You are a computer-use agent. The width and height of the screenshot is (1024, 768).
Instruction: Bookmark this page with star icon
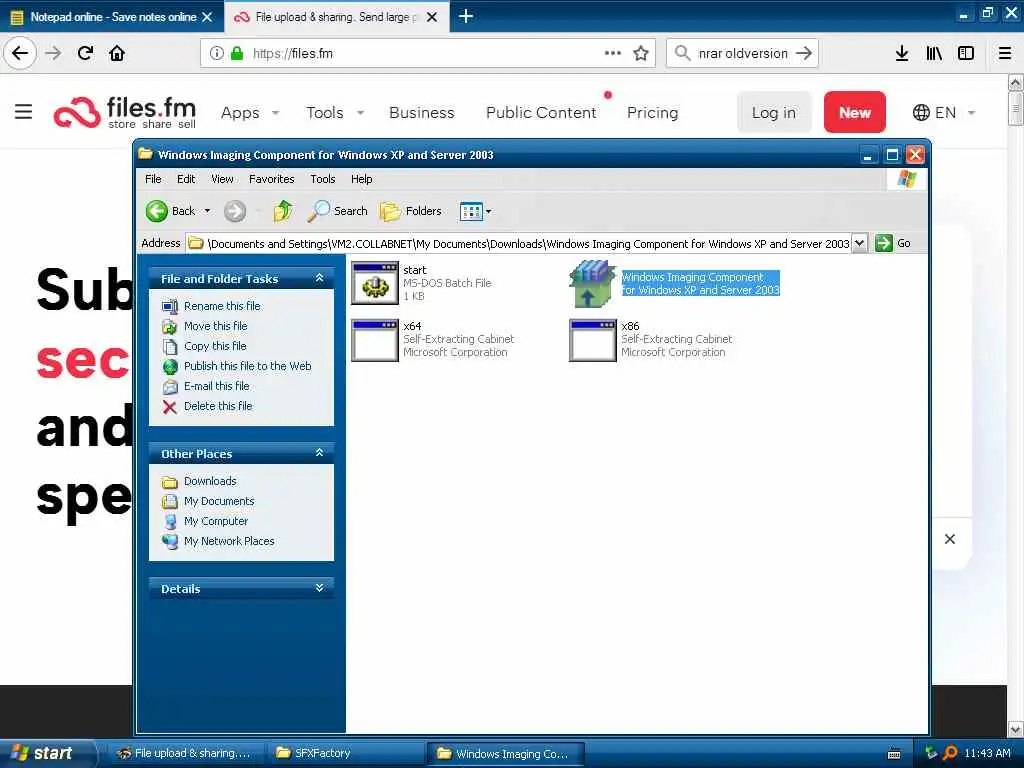(x=641, y=53)
